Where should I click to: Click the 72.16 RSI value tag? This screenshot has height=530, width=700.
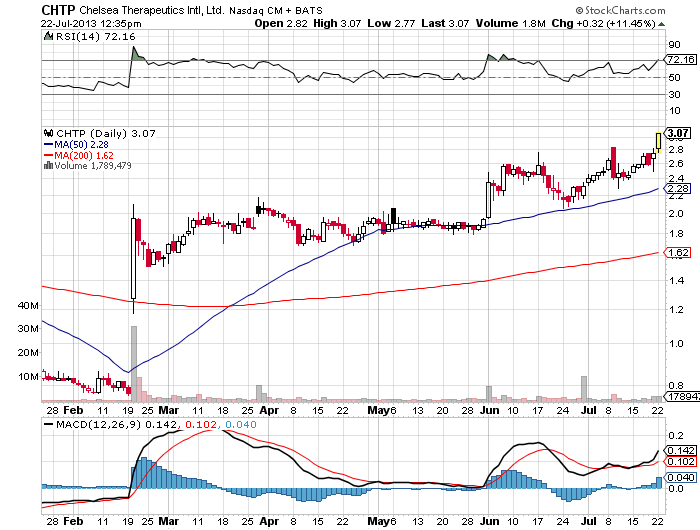[681, 59]
